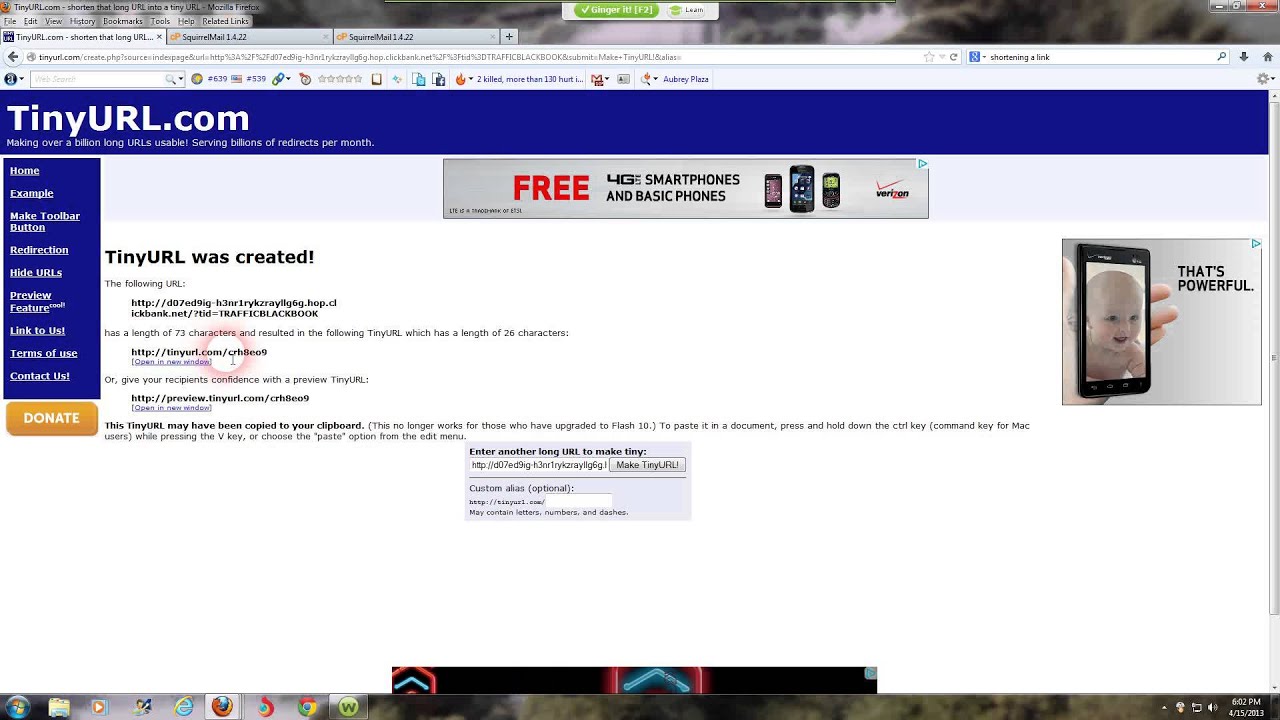Click the custom alias input field
Viewport: 1280px width, 720px height.
click(x=578, y=501)
